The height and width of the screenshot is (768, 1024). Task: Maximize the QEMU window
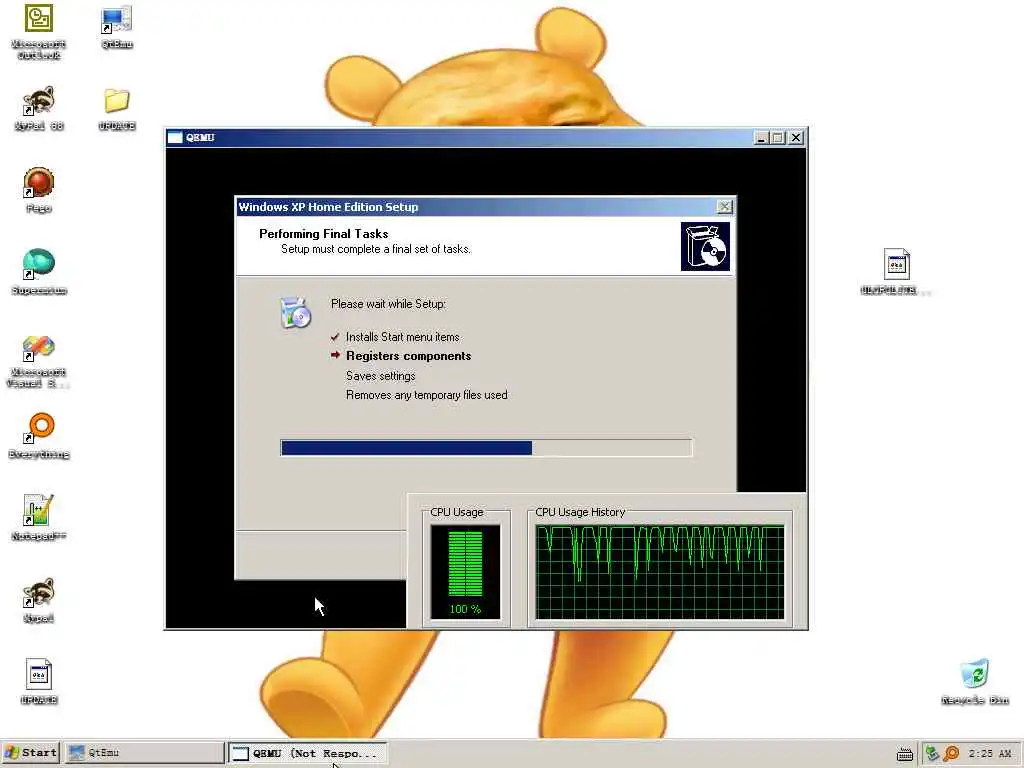point(777,138)
